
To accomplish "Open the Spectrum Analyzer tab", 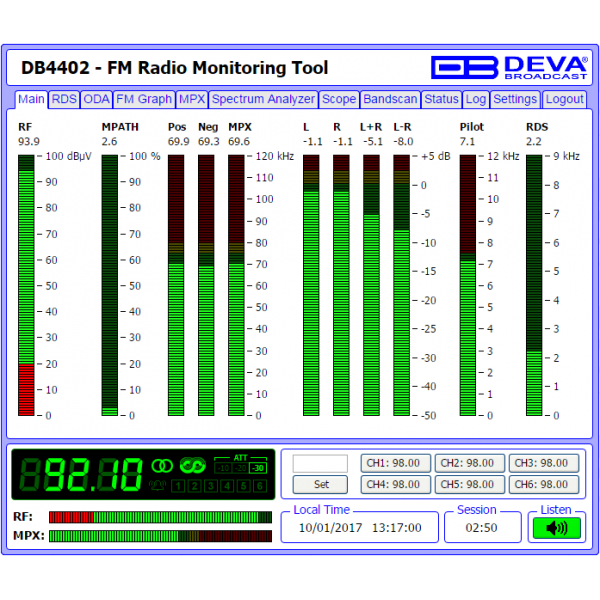I will pos(263,99).
